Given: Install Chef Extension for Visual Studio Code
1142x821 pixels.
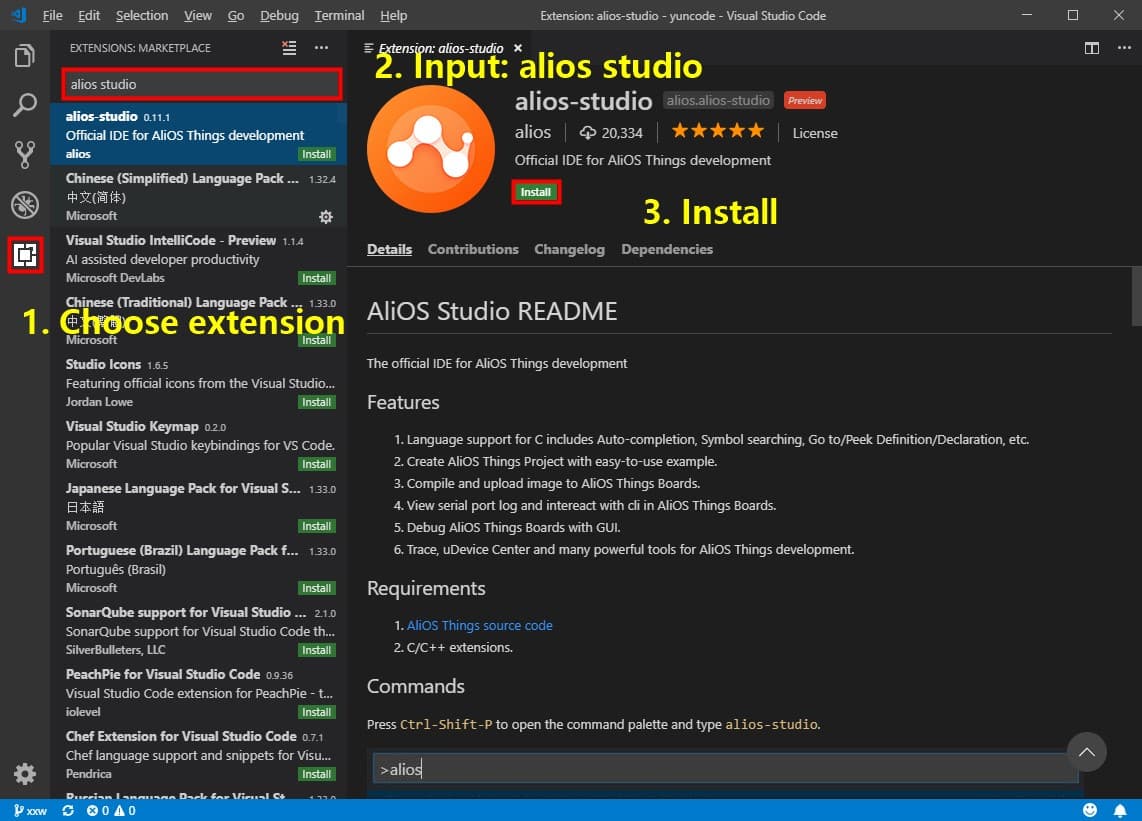Looking at the screenshot, I should tap(317, 774).
